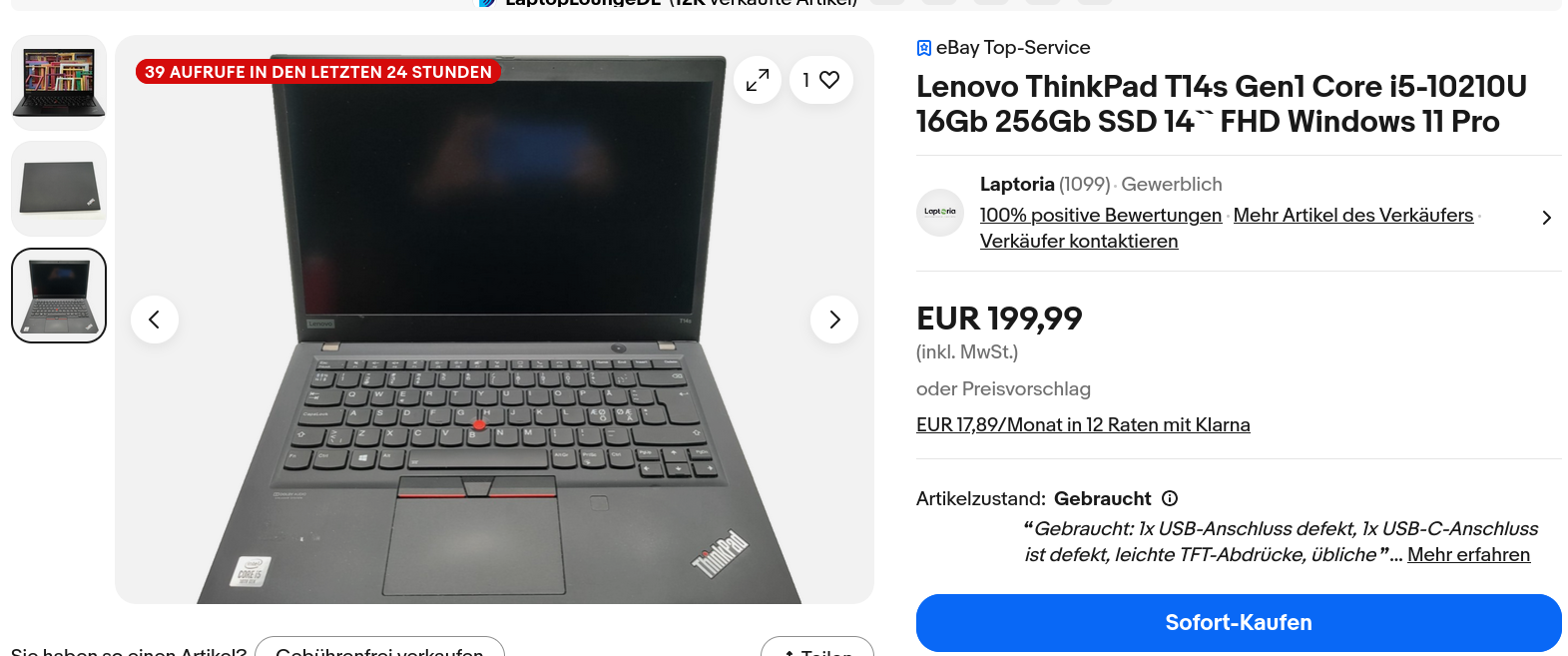
Task: Click the eBay Top-Service badge icon
Action: point(924,48)
